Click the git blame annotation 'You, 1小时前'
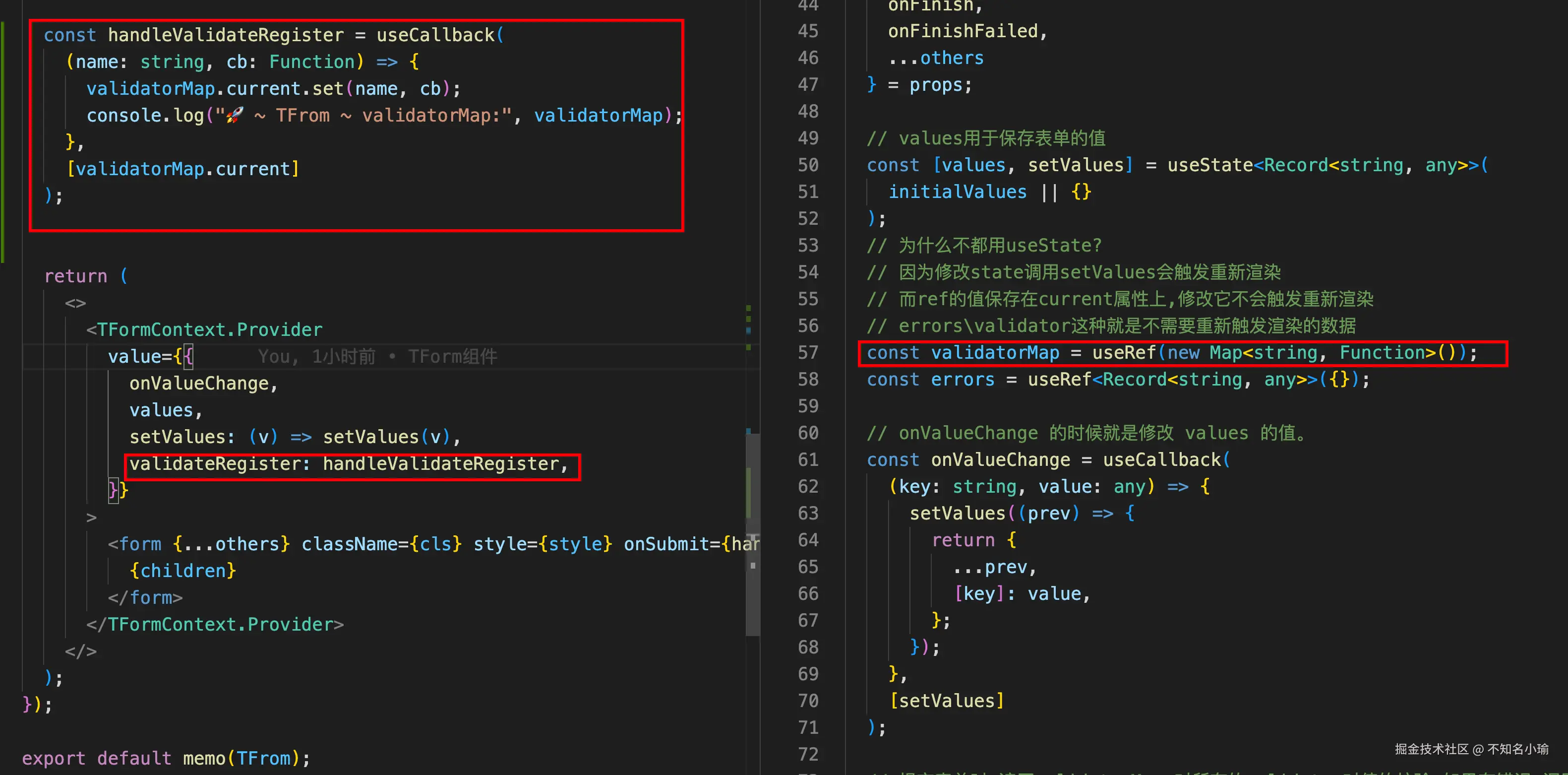This screenshot has height=775, width=1568. click(x=316, y=356)
